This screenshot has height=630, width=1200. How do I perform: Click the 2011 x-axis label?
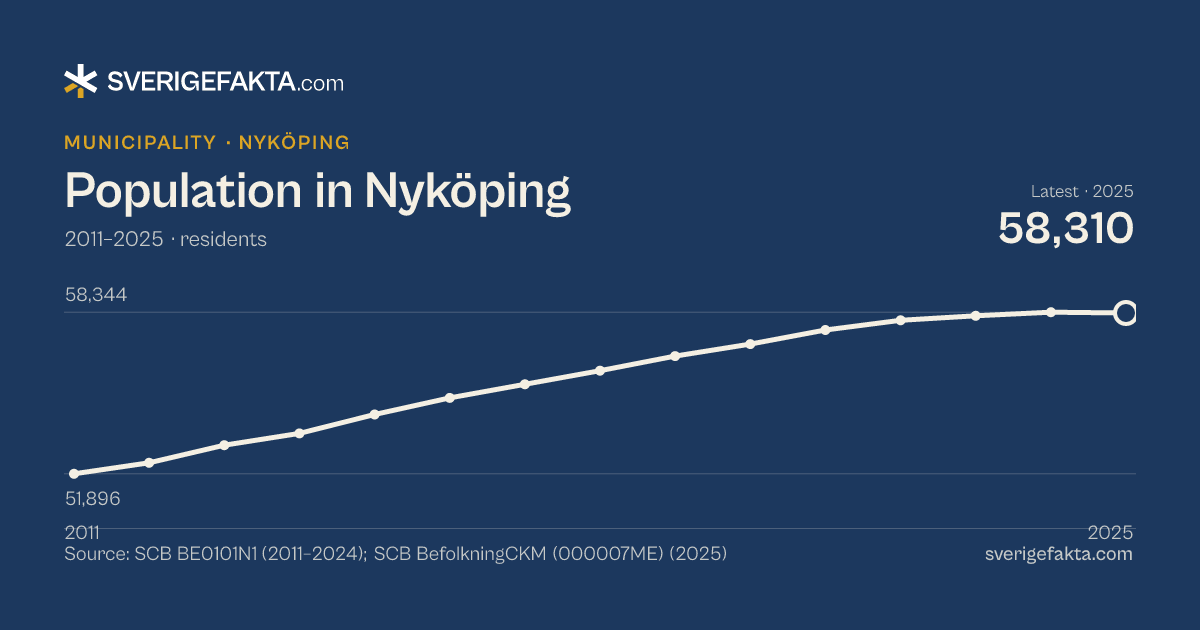pyautogui.click(x=81, y=533)
